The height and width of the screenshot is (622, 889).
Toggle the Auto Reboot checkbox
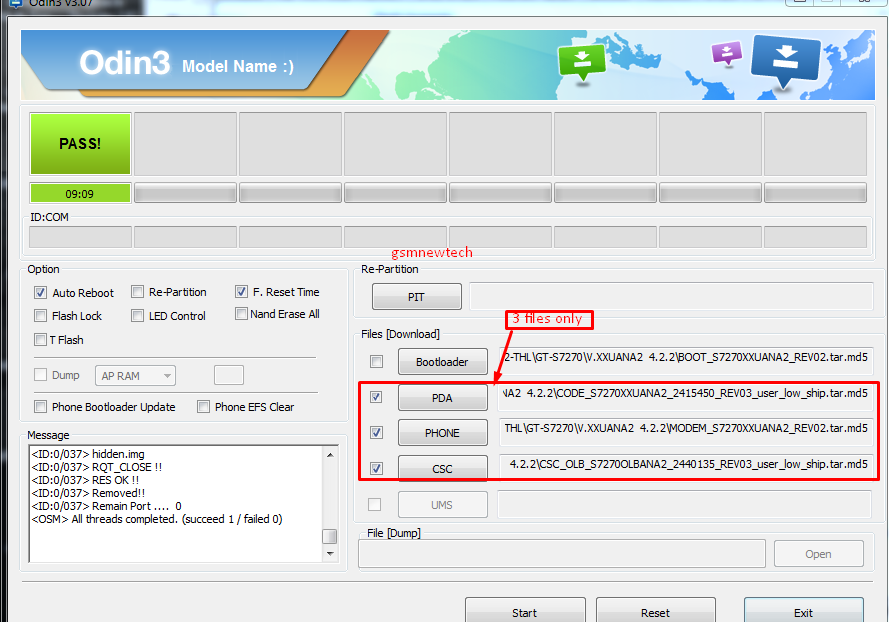[40, 293]
